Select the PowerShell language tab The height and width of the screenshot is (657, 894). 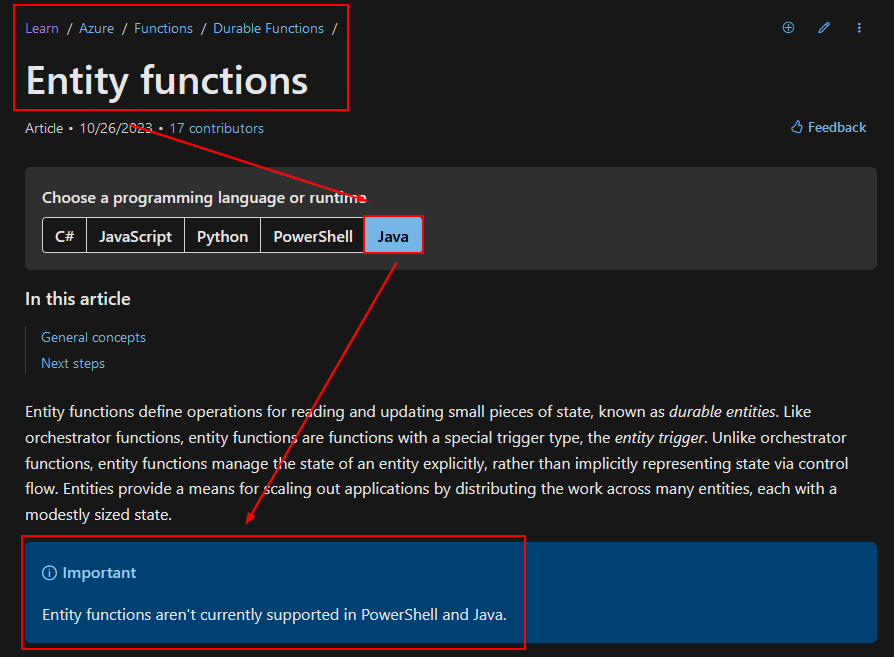pyautogui.click(x=312, y=236)
